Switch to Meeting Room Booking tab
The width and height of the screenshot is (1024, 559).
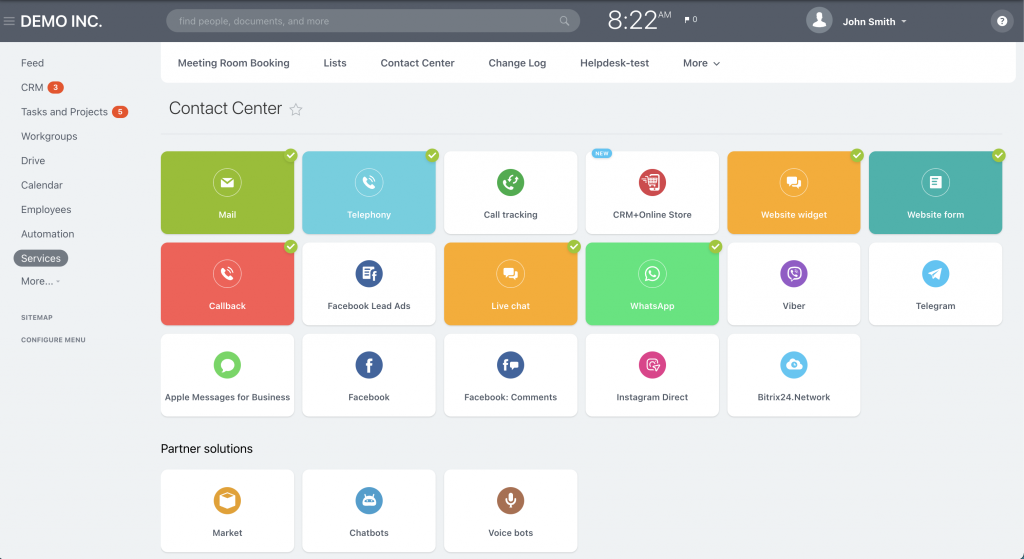pos(234,63)
